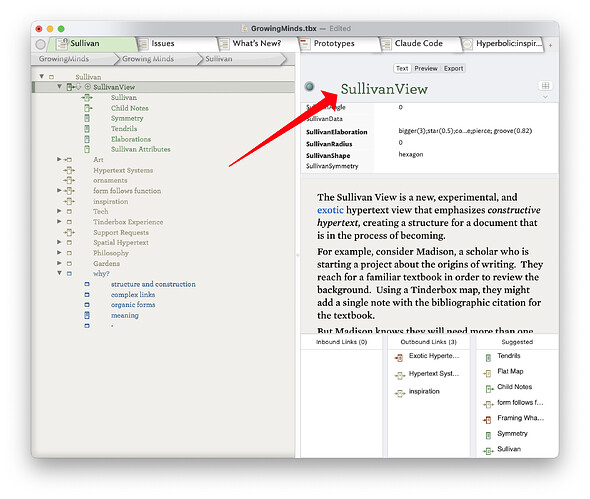The image size is (590, 499).
Task: Click the Hypertext Systems note icon in outline
Action: pos(69,170)
